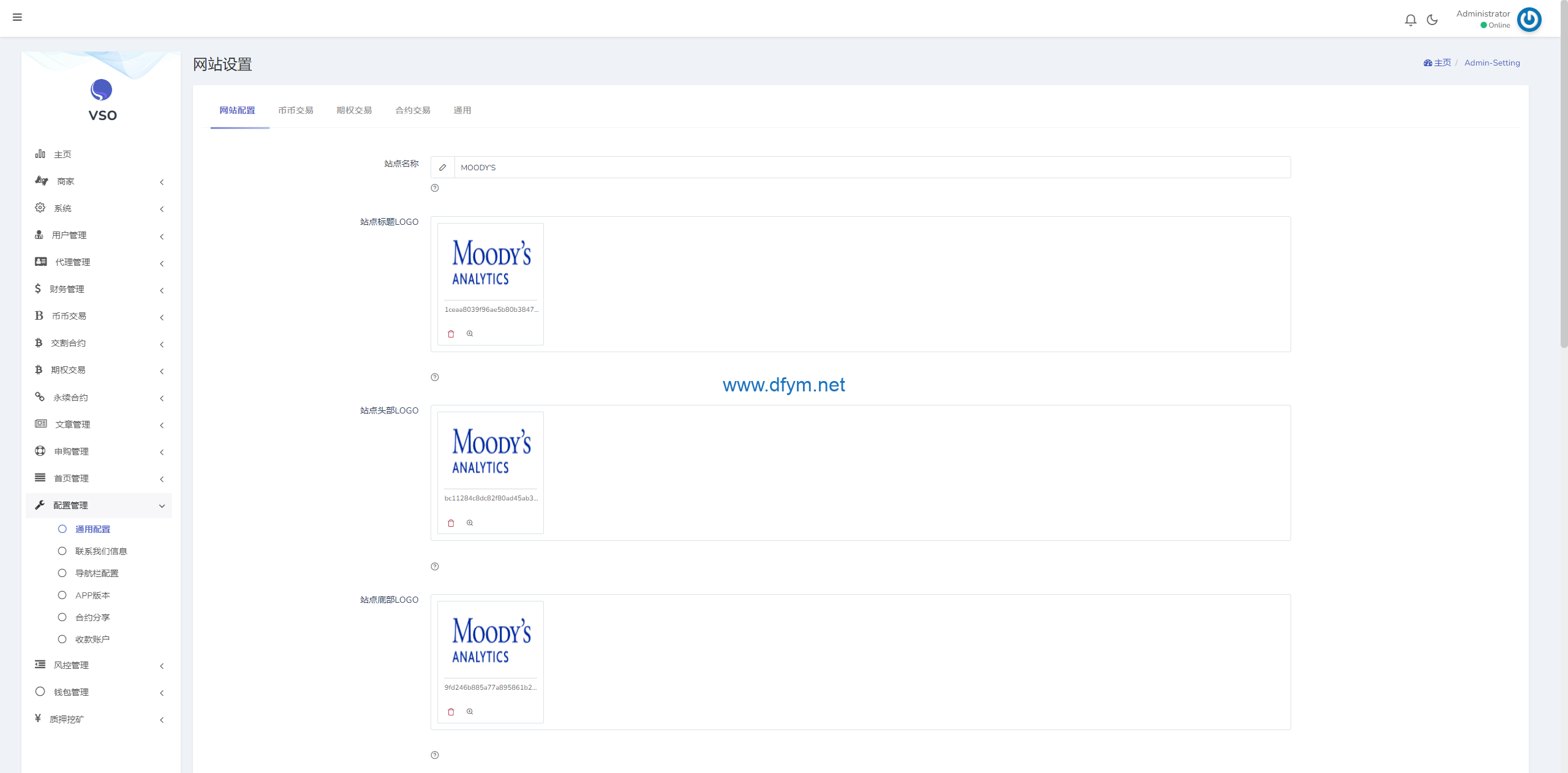Click the 期权交易 bitcoin icon

pyautogui.click(x=39, y=369)
